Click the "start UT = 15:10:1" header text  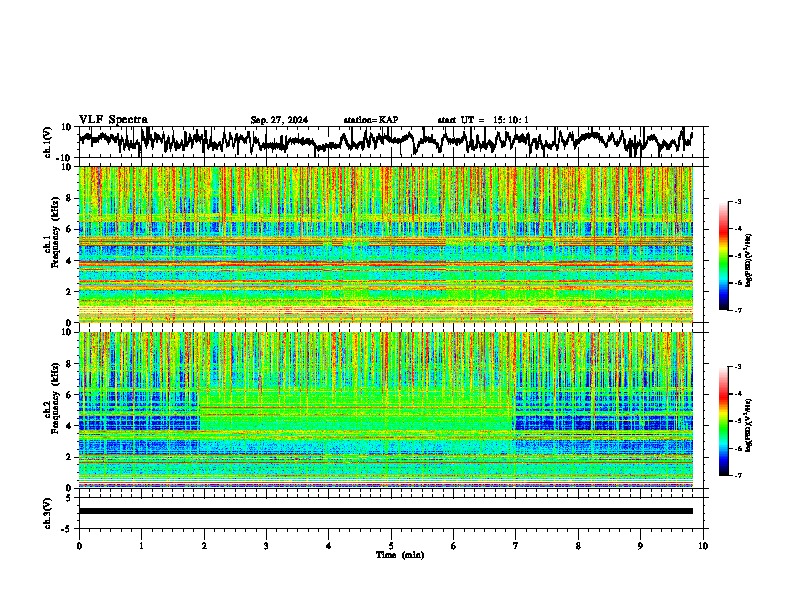(483, 120)
